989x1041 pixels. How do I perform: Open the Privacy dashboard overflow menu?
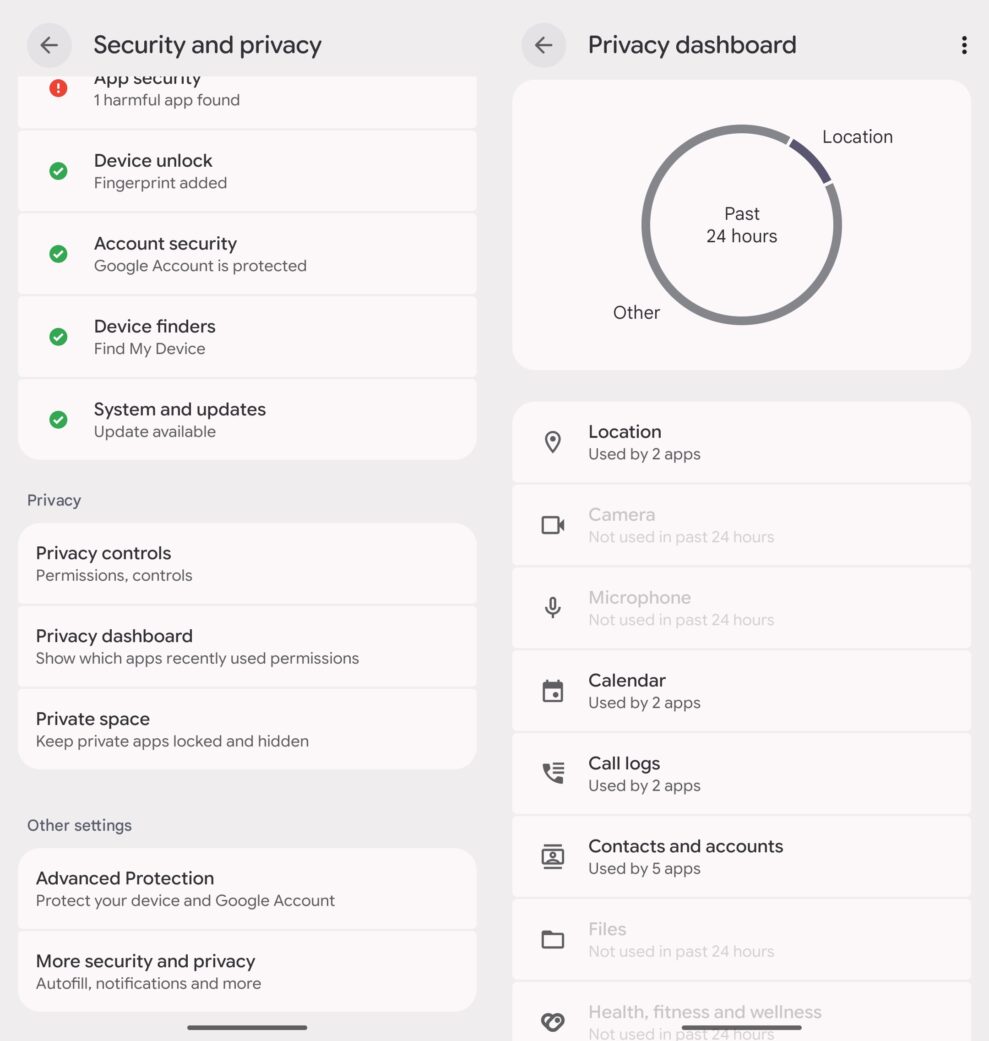[x=964, y=45]
